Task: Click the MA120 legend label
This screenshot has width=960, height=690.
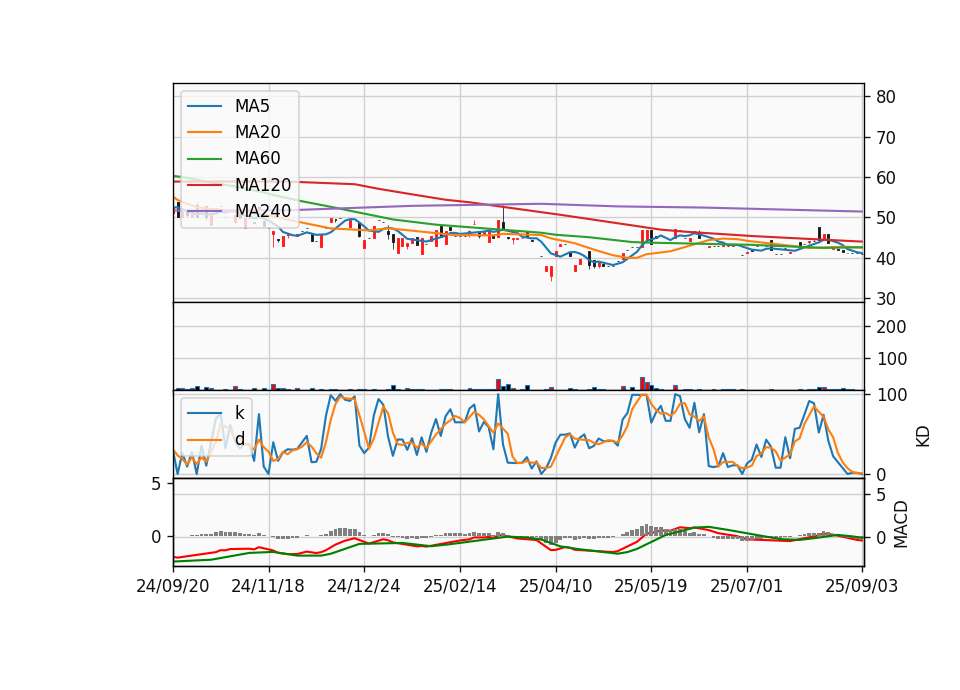Action: click(263, 184)
